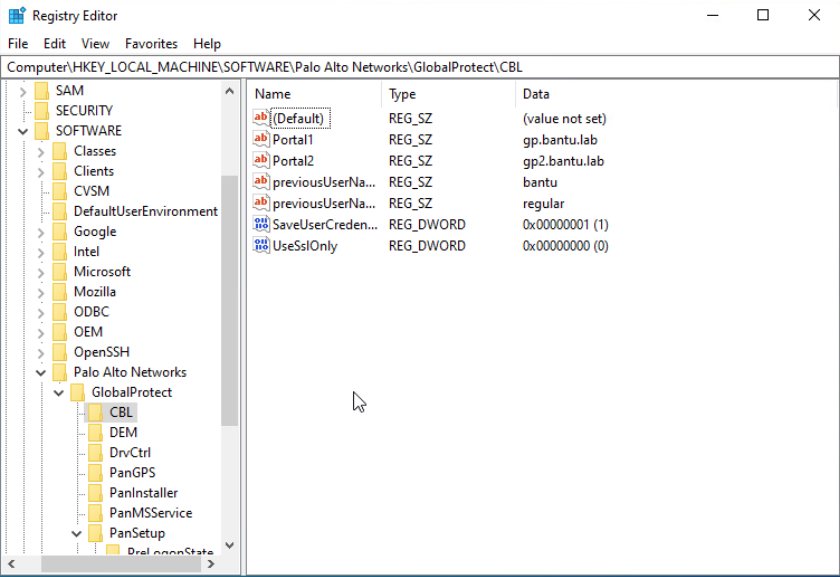Click the 0x00000001 (1) data value
The width and height of the screenshot is (840, 577).
pyautogui.click(x=565, y=224)
